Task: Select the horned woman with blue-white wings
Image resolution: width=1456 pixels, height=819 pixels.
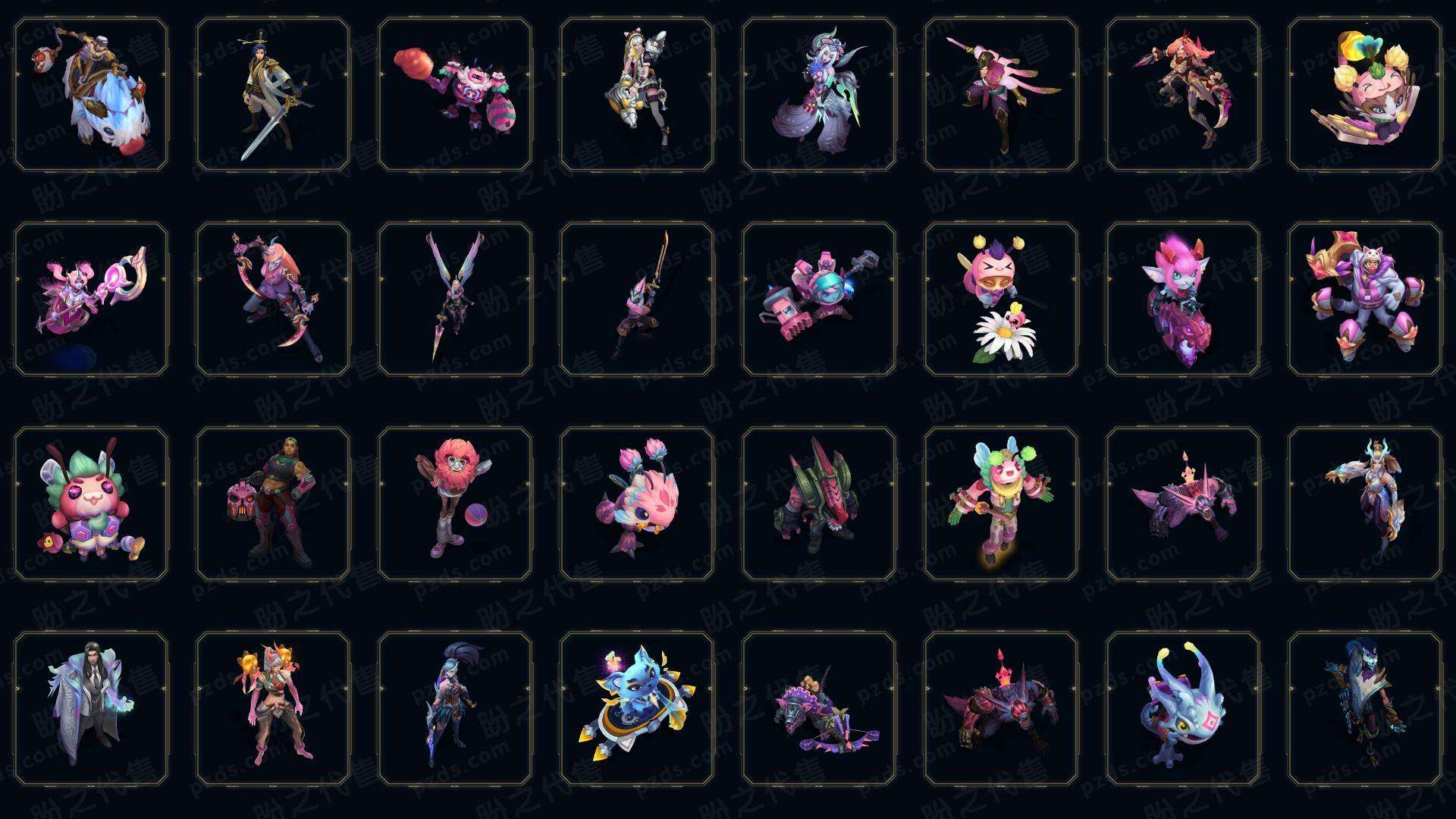Action: coord(1365,504)
